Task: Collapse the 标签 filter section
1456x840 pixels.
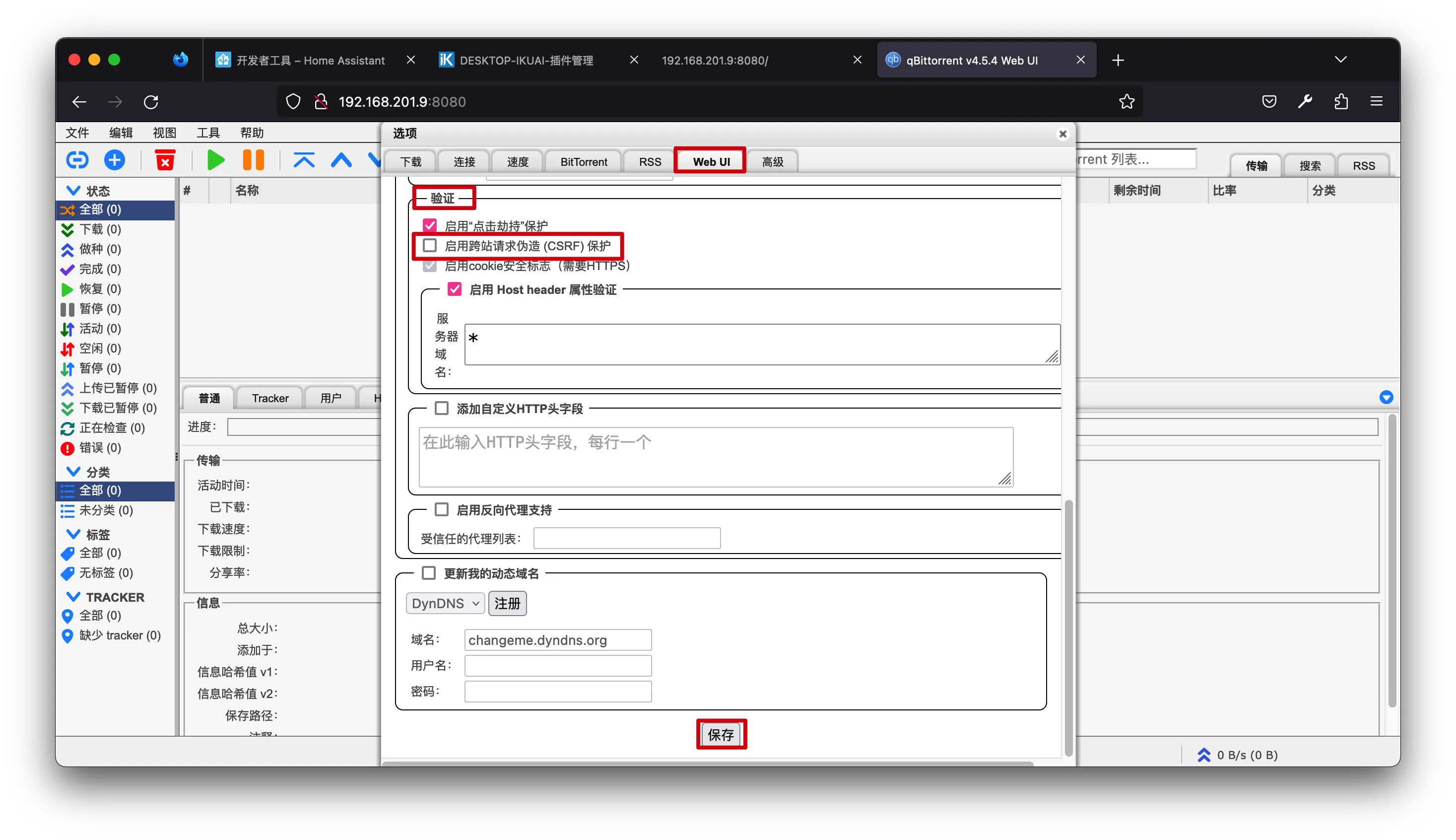Action: 73,534
